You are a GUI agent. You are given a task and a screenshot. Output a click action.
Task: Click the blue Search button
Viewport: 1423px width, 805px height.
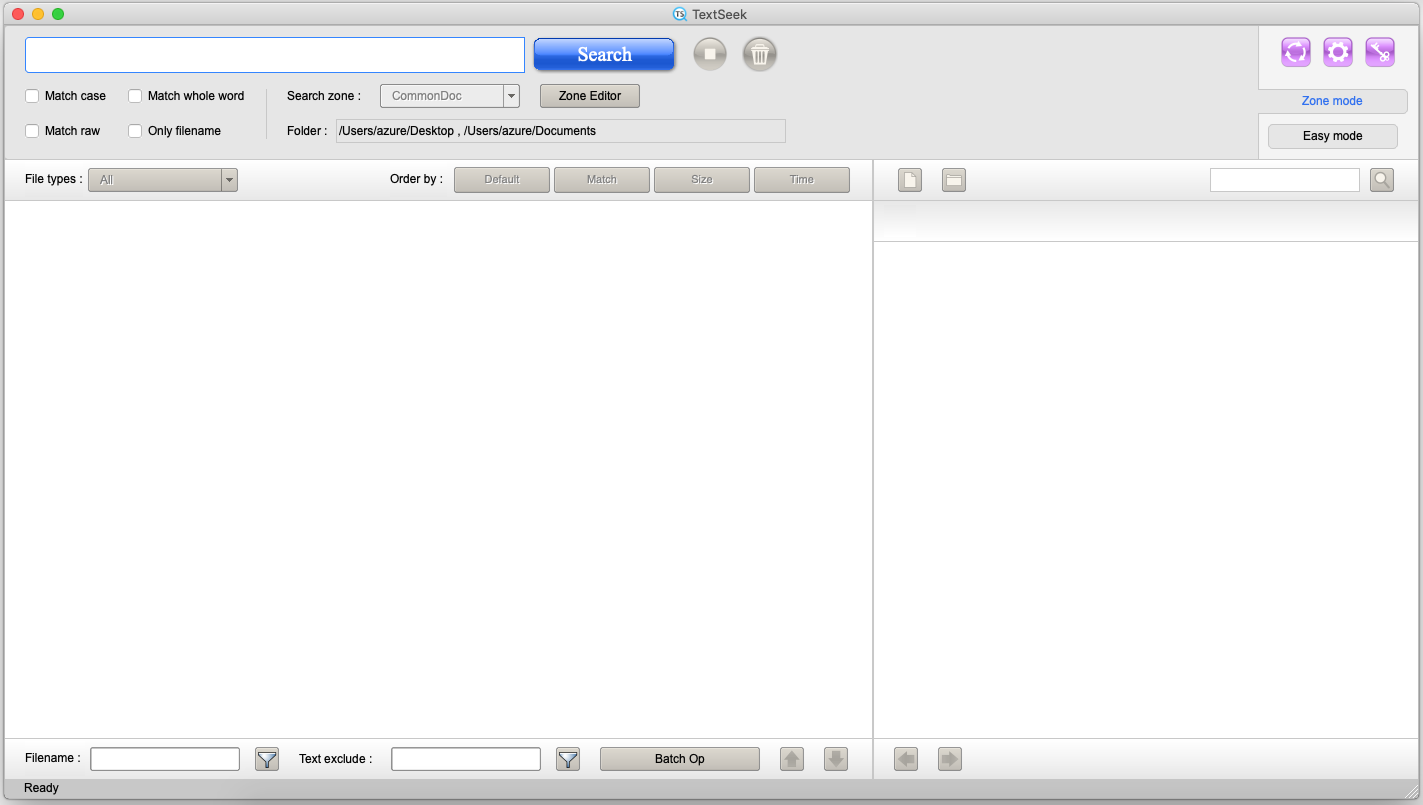point(604,55)
